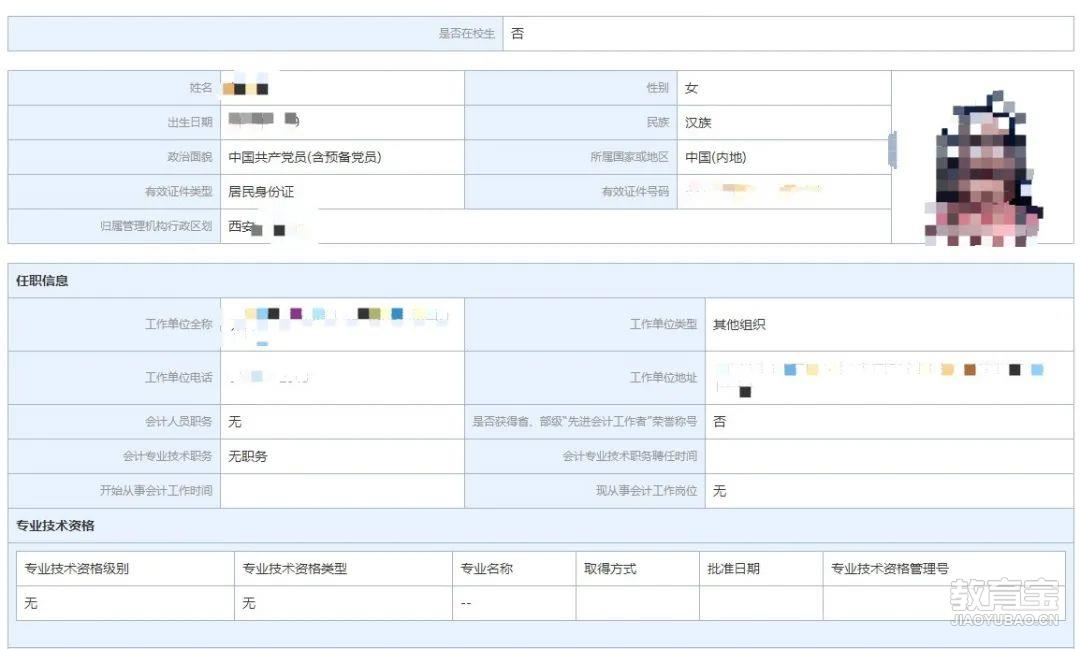This screenshot has height=649, width=1080.
Task: Click the '工作单位类型' label
Action: (x=663, y=324)
